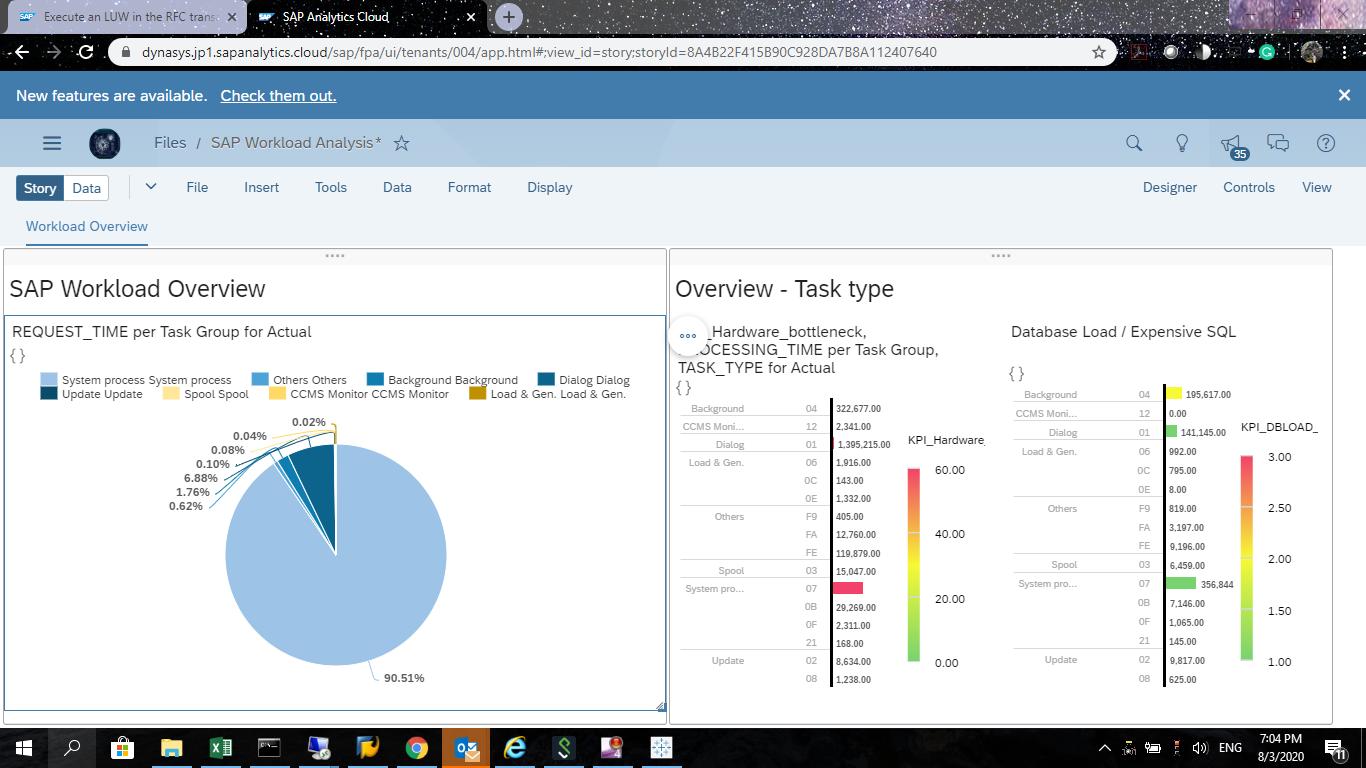Image resolution: width=1366 pixels, height=768 pixels.
Task: Select the Workload Overview page tab
Action: [86, 227]
